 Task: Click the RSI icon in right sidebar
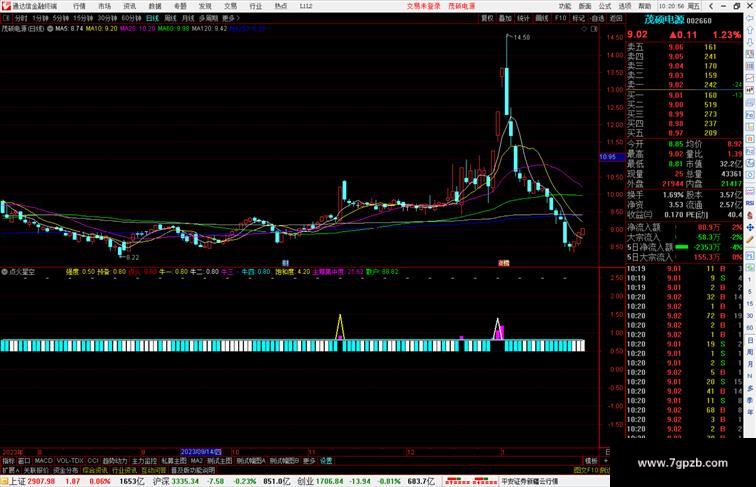[750, 203]
